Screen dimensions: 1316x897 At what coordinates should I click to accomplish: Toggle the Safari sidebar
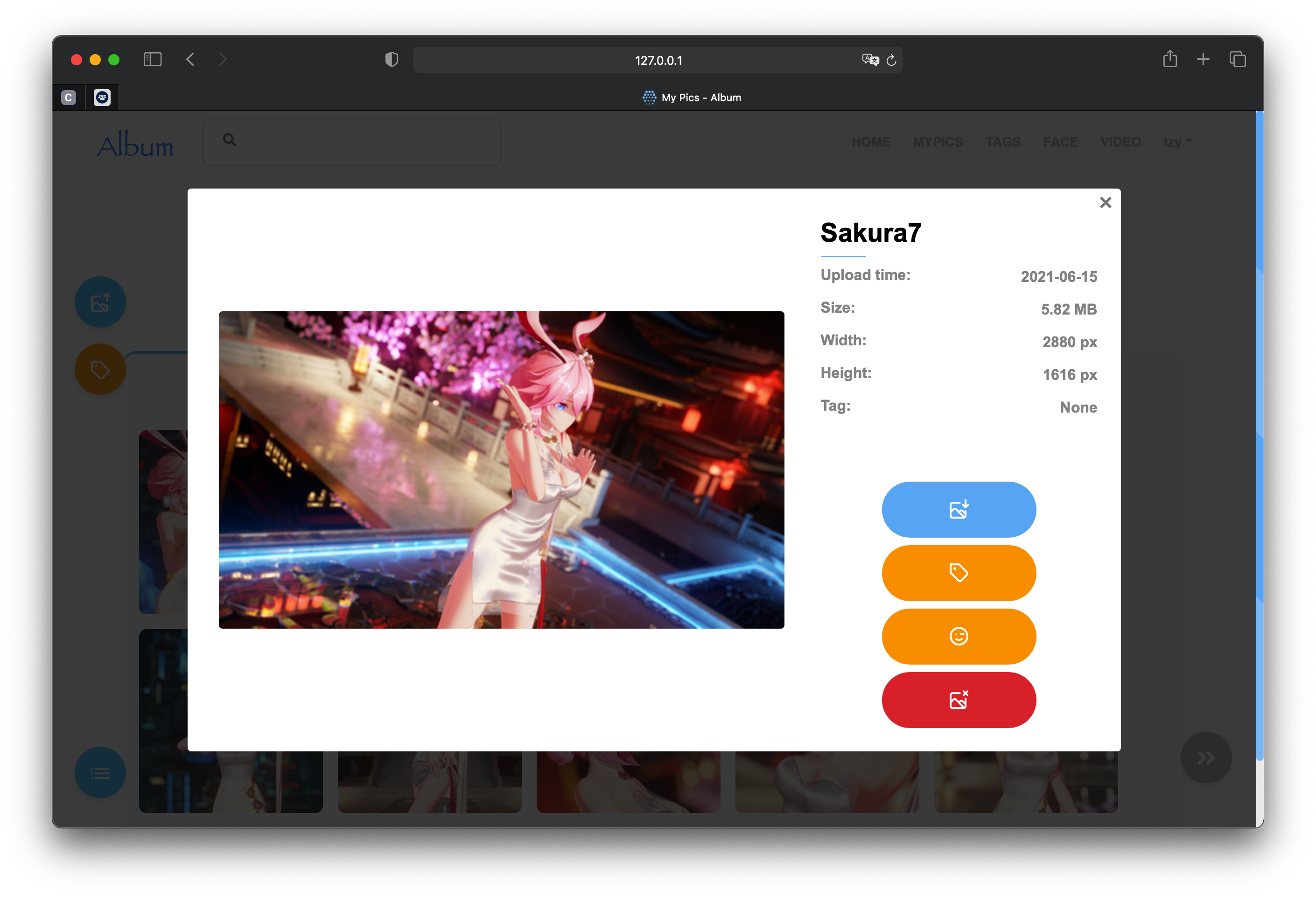point(152,59)
